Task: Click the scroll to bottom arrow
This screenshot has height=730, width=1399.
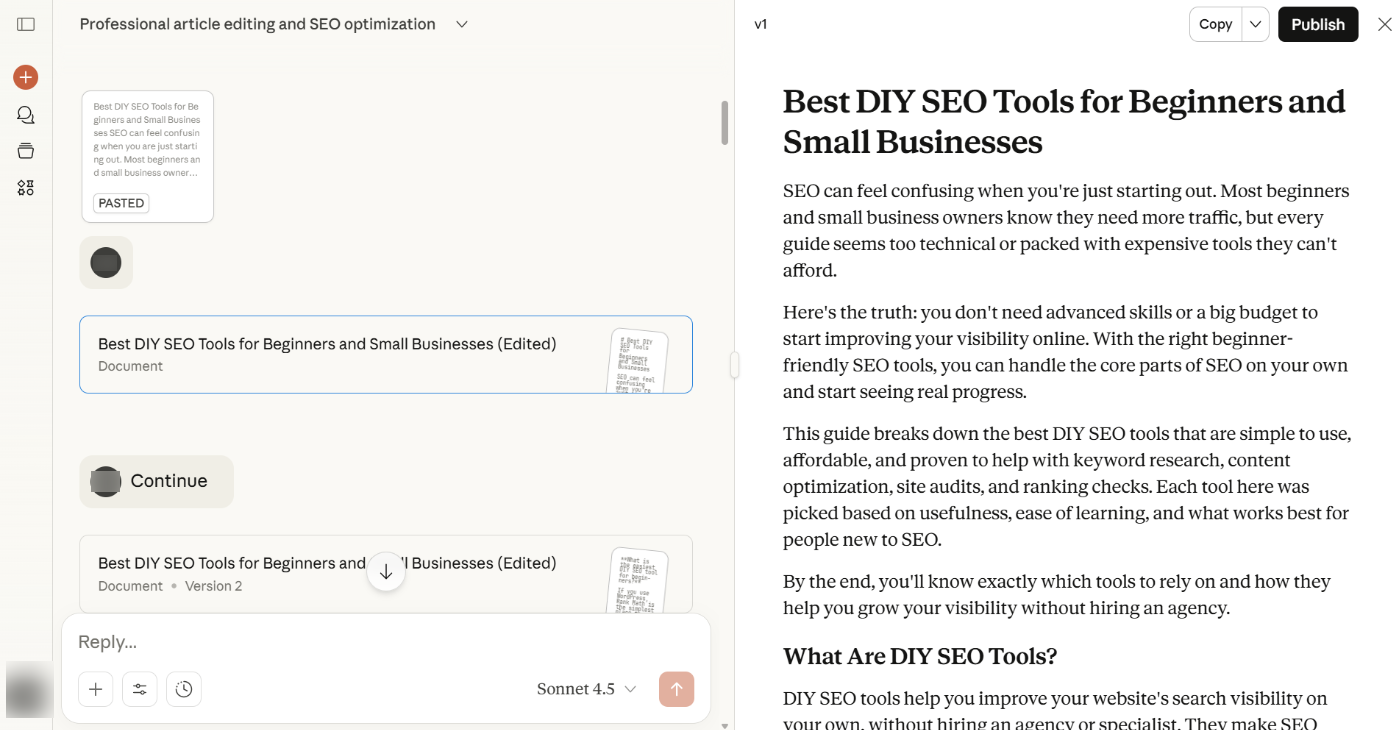Action: pos(386,572)
